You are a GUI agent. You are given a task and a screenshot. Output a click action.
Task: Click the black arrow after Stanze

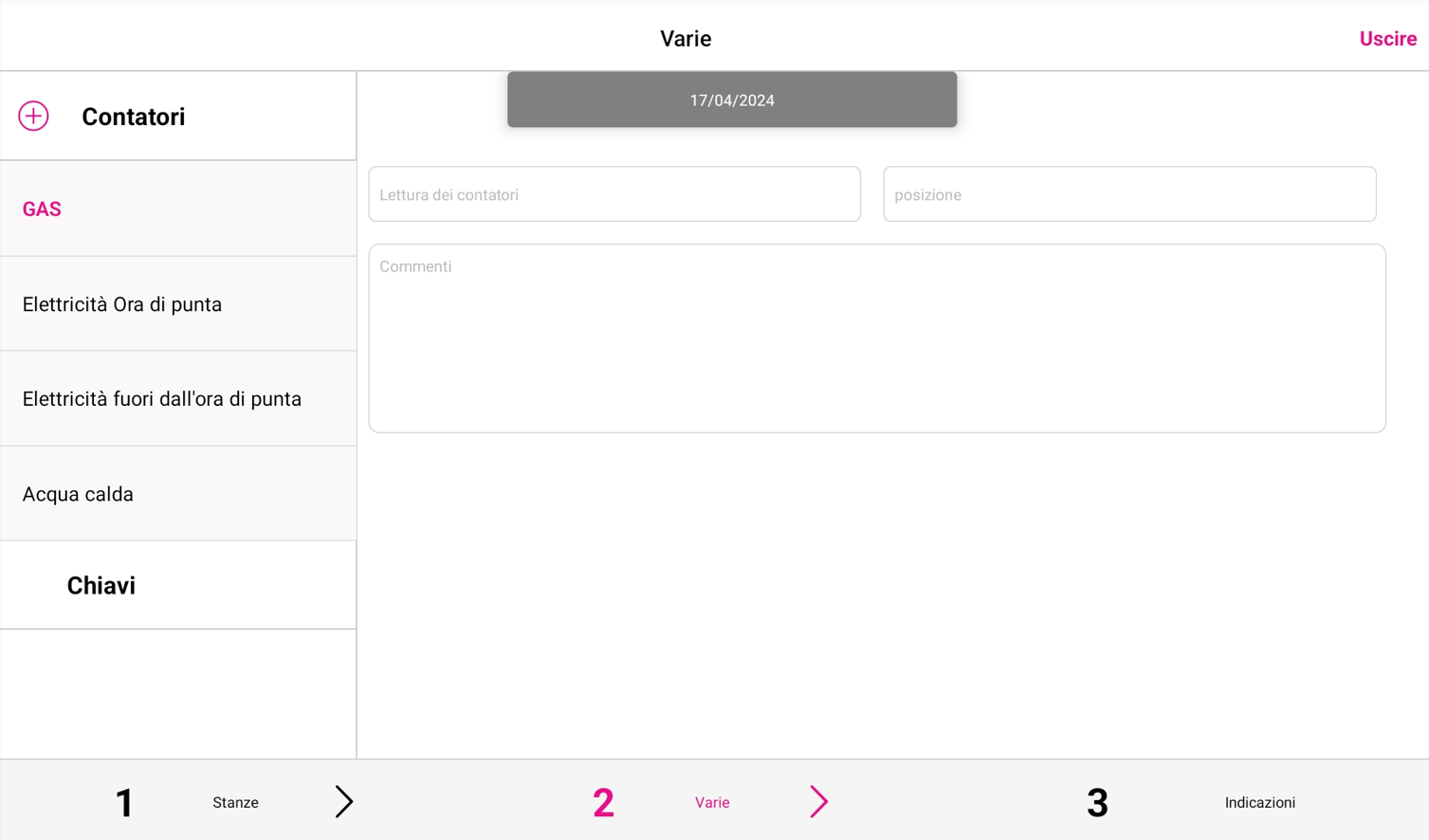point(344,802)
